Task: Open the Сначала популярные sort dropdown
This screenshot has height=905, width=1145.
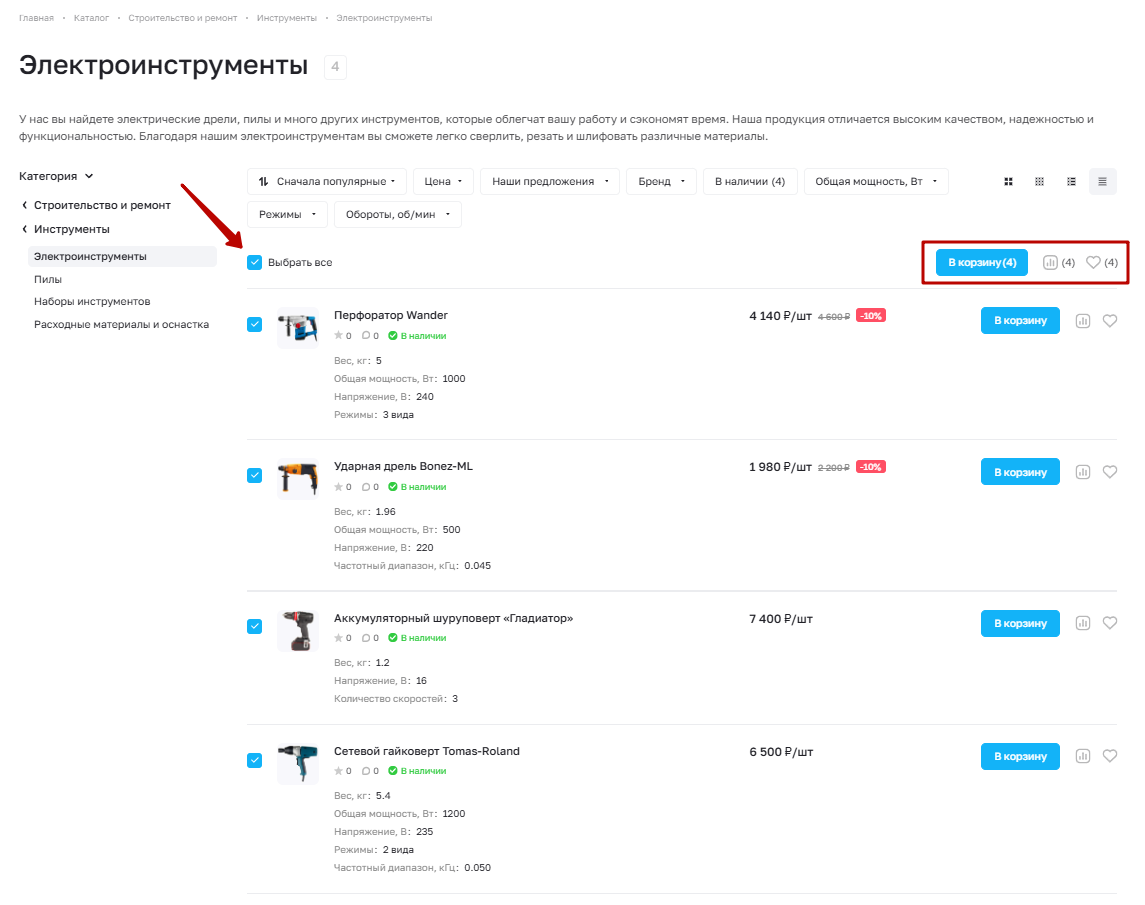Action: click(327, 181)
